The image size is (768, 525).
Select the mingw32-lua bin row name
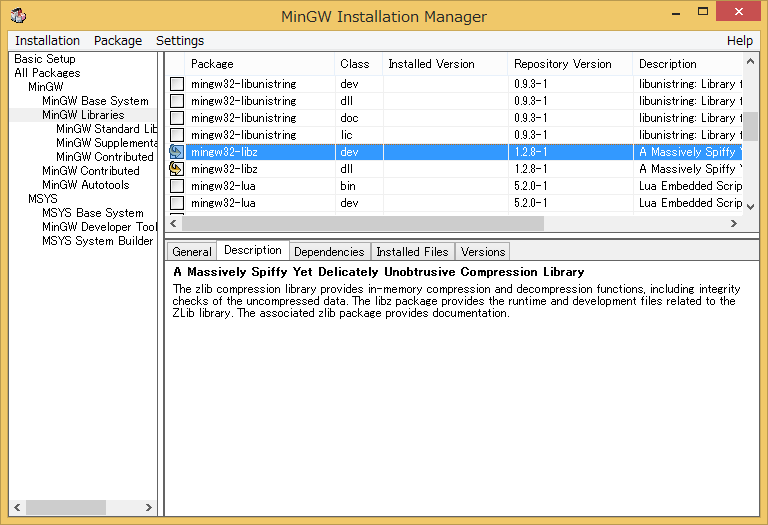pyautogui.click(x=223, y=186)
